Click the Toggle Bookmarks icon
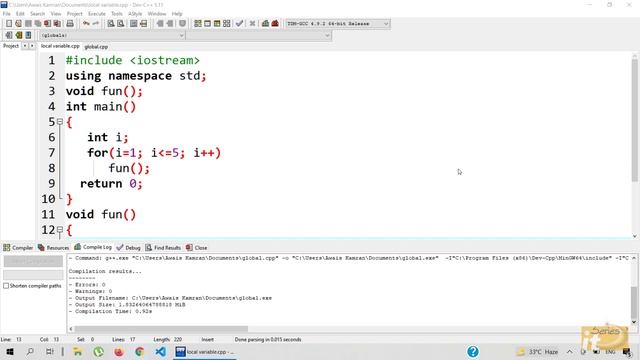Image resolution: width=640 pixels, height=360 pixels. coord(18,35)
